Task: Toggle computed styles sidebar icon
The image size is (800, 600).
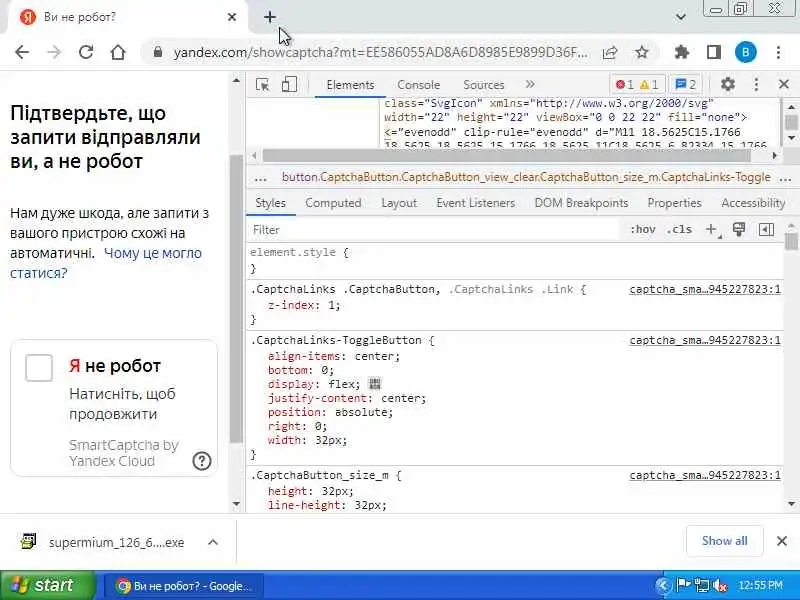Action: click(766, 230)
